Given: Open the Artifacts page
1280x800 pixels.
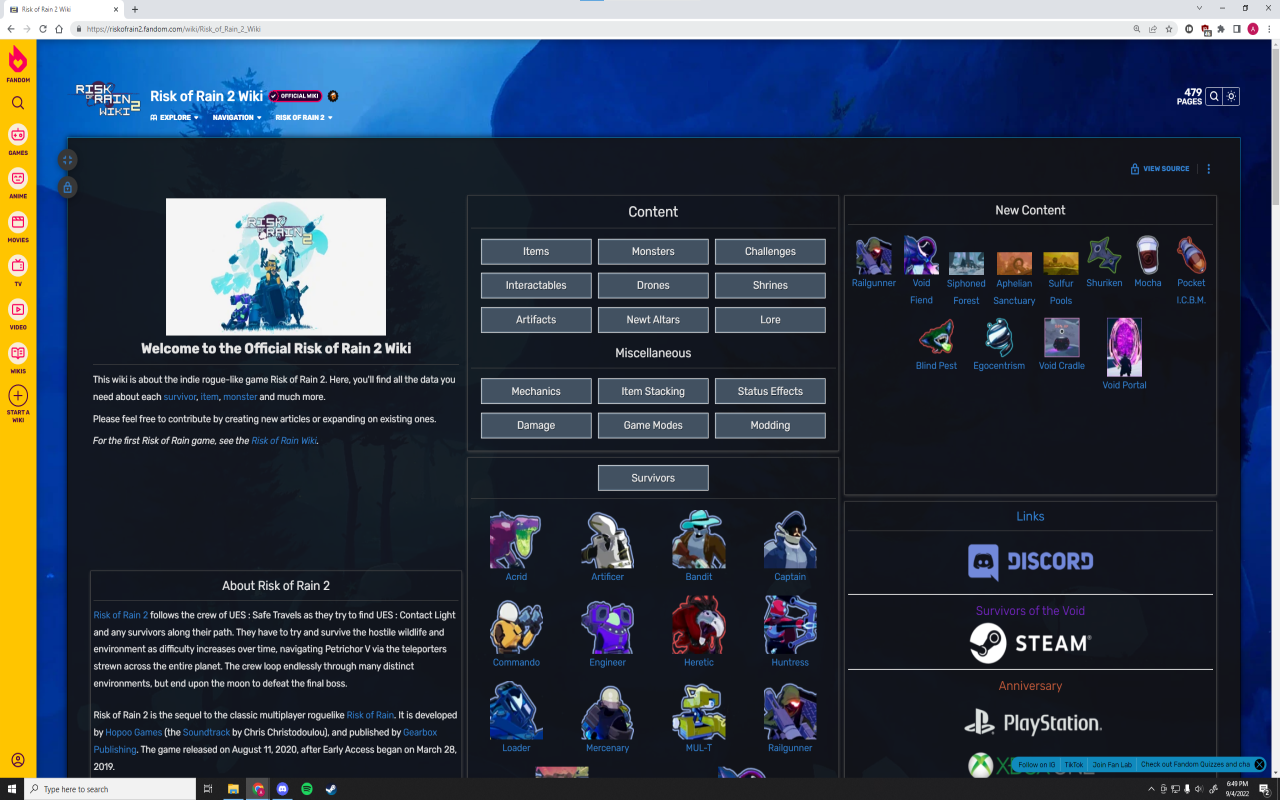Looking at the screenshot, I should [536, 319].
